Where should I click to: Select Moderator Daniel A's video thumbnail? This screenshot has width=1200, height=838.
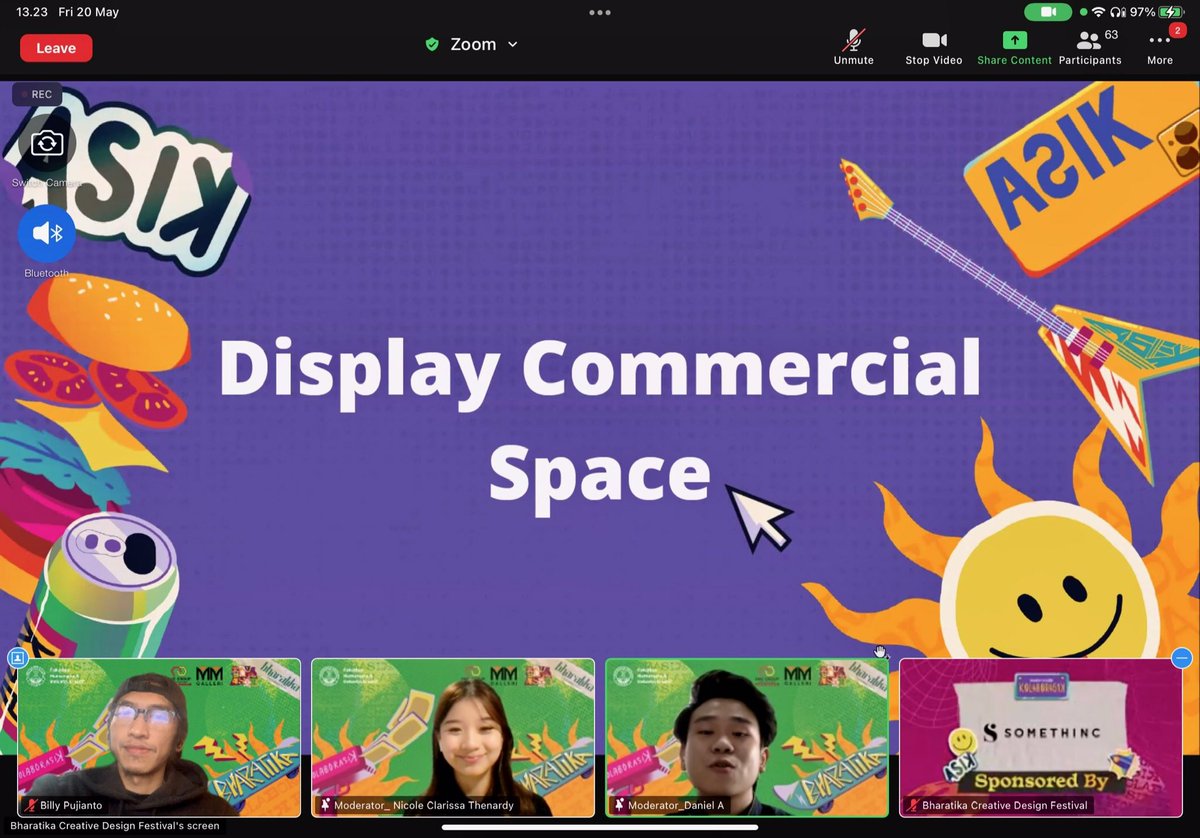coord(747,737)
